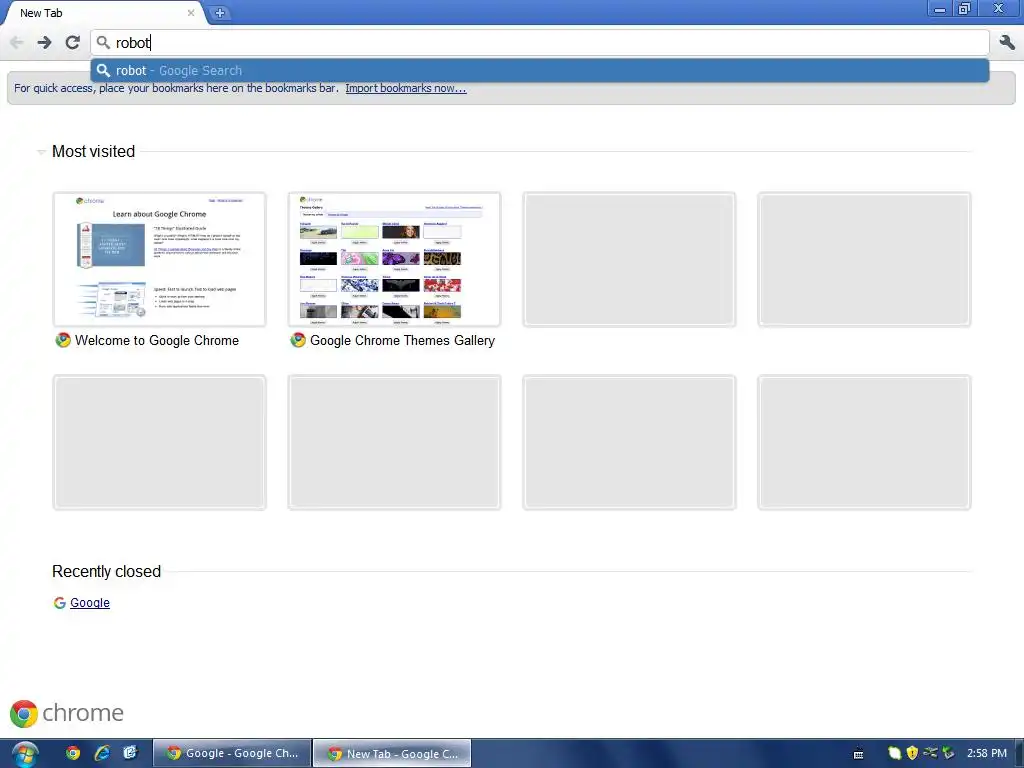Click the forward navigation arrow

(x=44, y=43)
